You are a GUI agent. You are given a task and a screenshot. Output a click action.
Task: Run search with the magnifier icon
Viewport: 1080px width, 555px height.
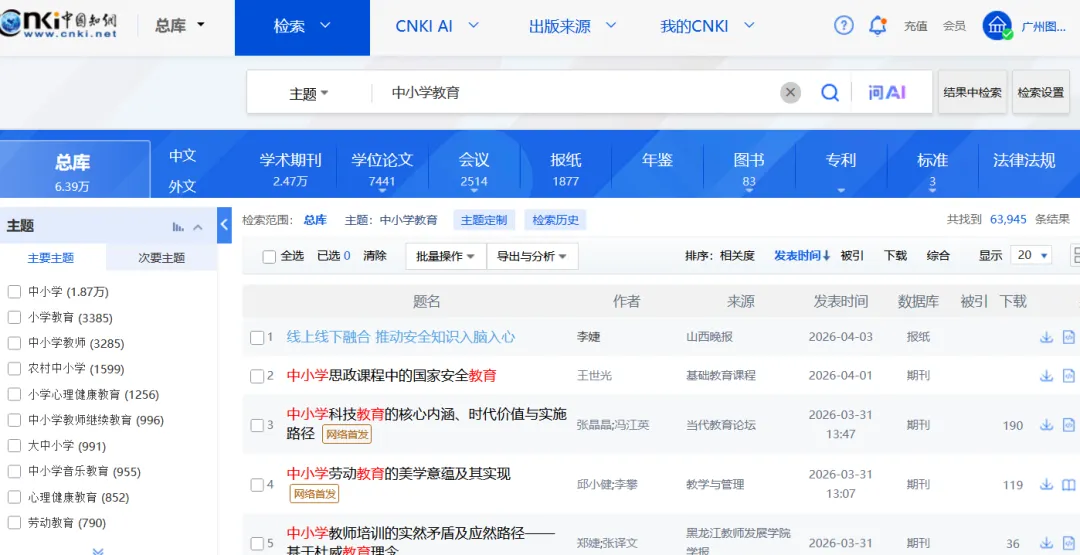[x=830, y=92]
